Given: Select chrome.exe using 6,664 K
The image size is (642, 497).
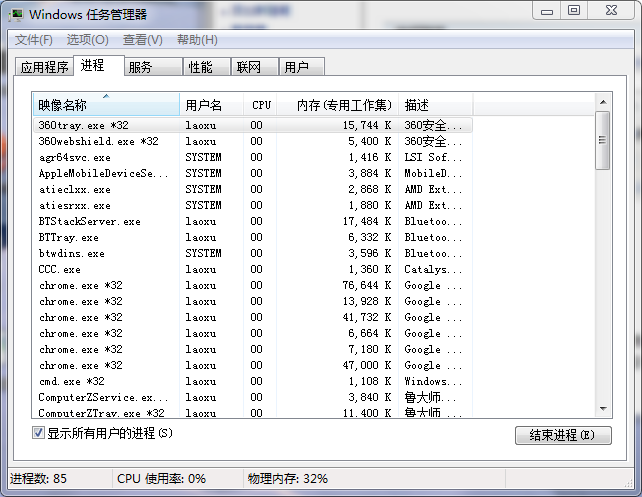Looking at the screenshot, I should click(253, 333).
